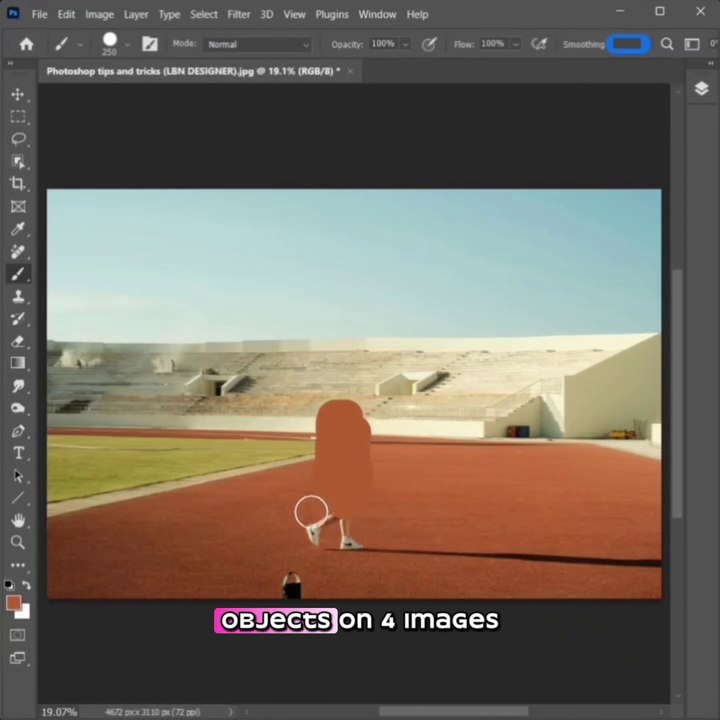Open the File menu
Screen dimensions: 720x720
tap(39, 15)
